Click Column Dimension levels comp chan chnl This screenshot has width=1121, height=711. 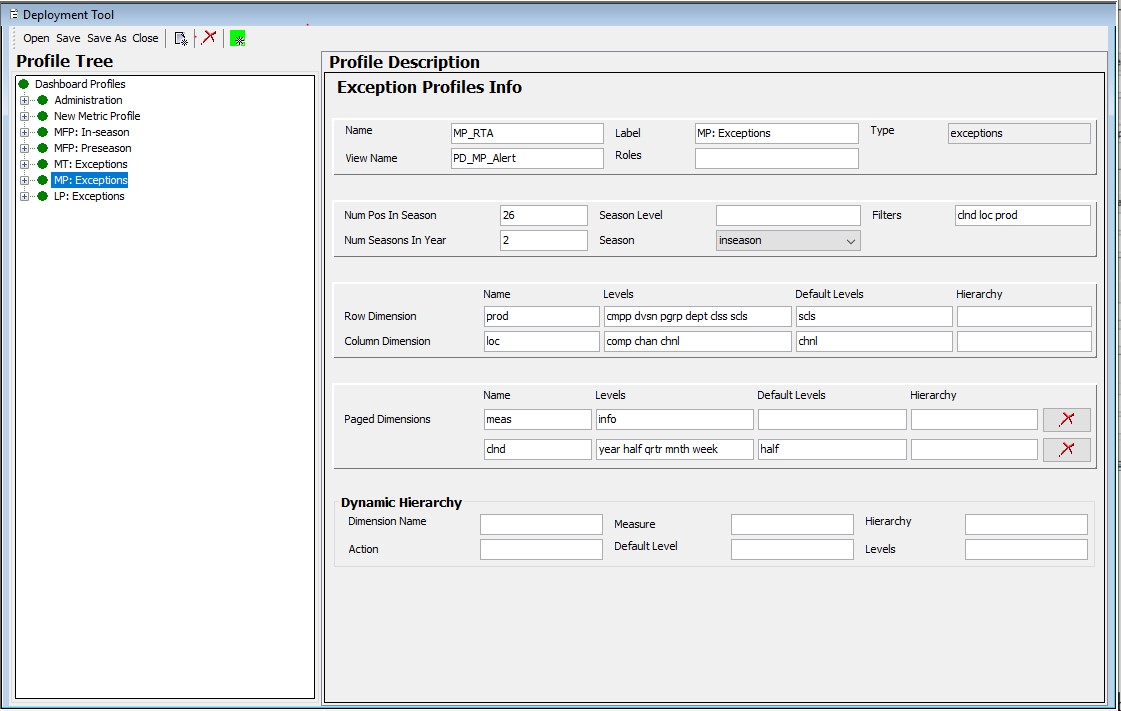point(697,342)
